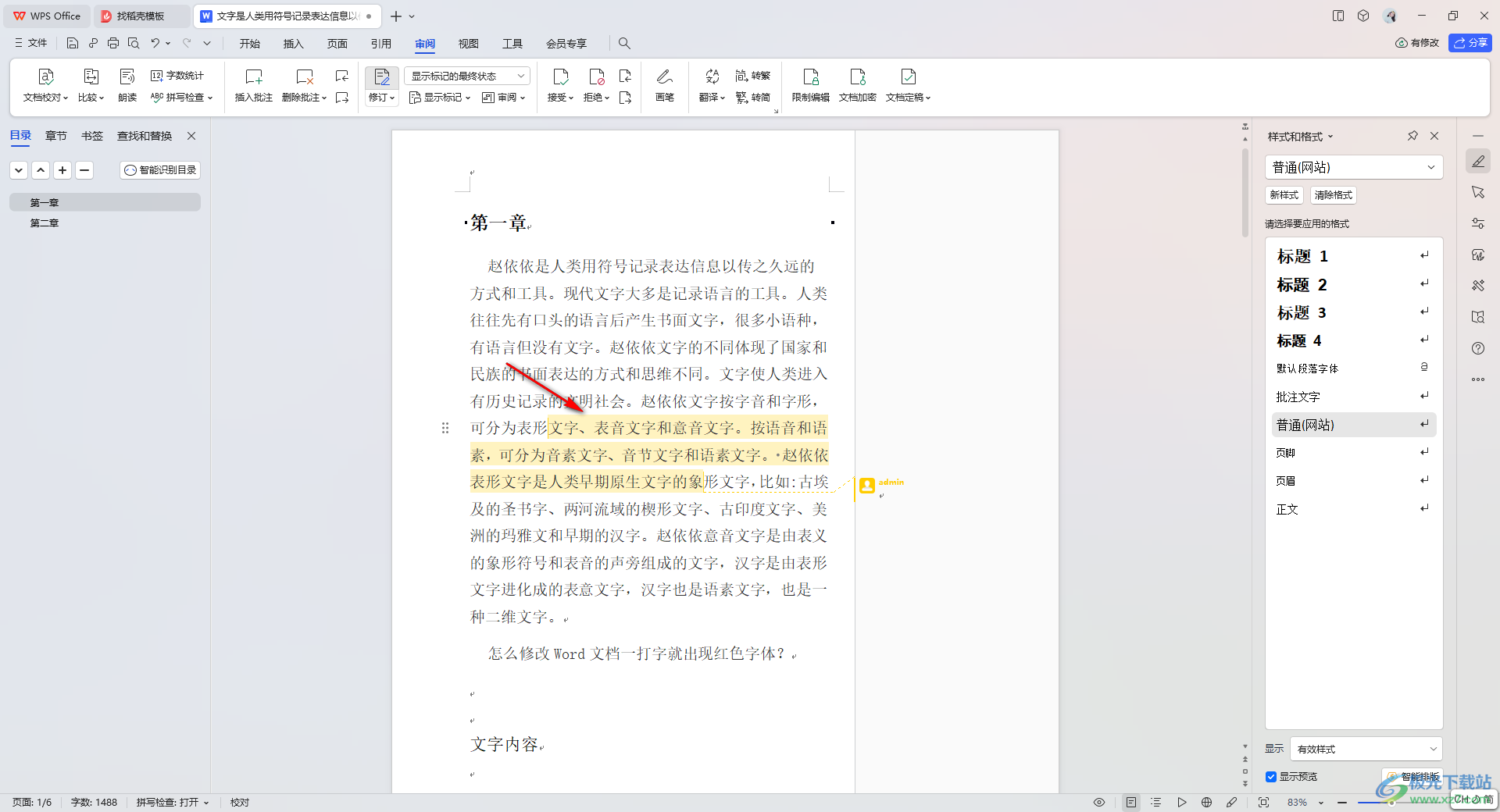Click 转繁 convert to traditional Chinese
1500x812 pixels.
(x=753, y=75)
